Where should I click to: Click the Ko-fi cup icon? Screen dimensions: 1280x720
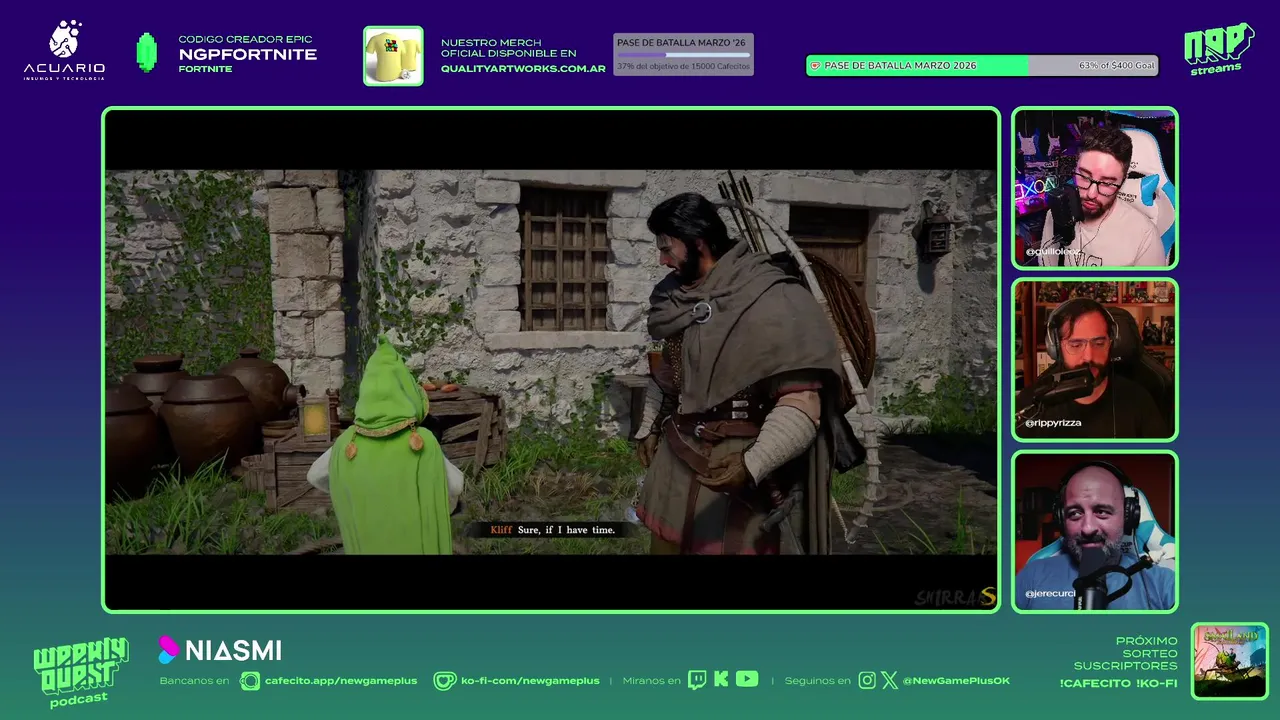click(x=444, y=681)
